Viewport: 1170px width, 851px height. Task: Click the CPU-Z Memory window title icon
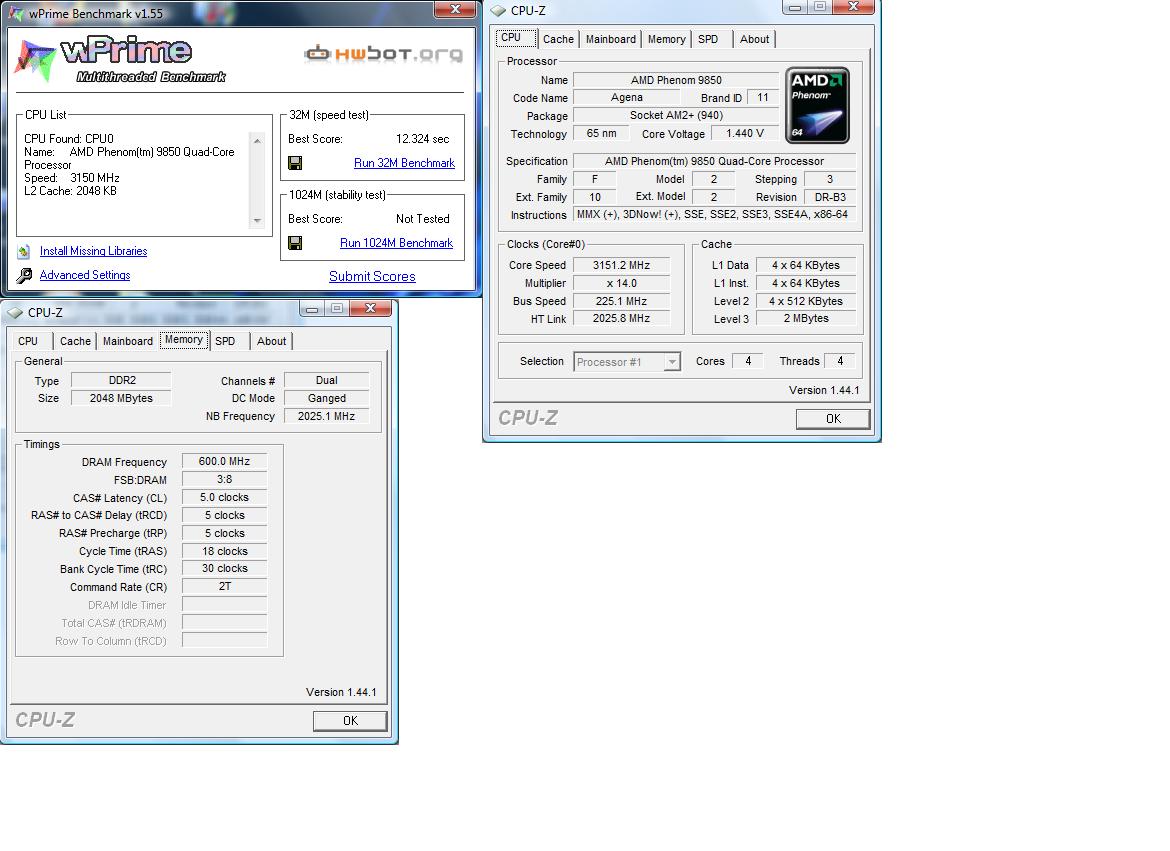(15, 312)
